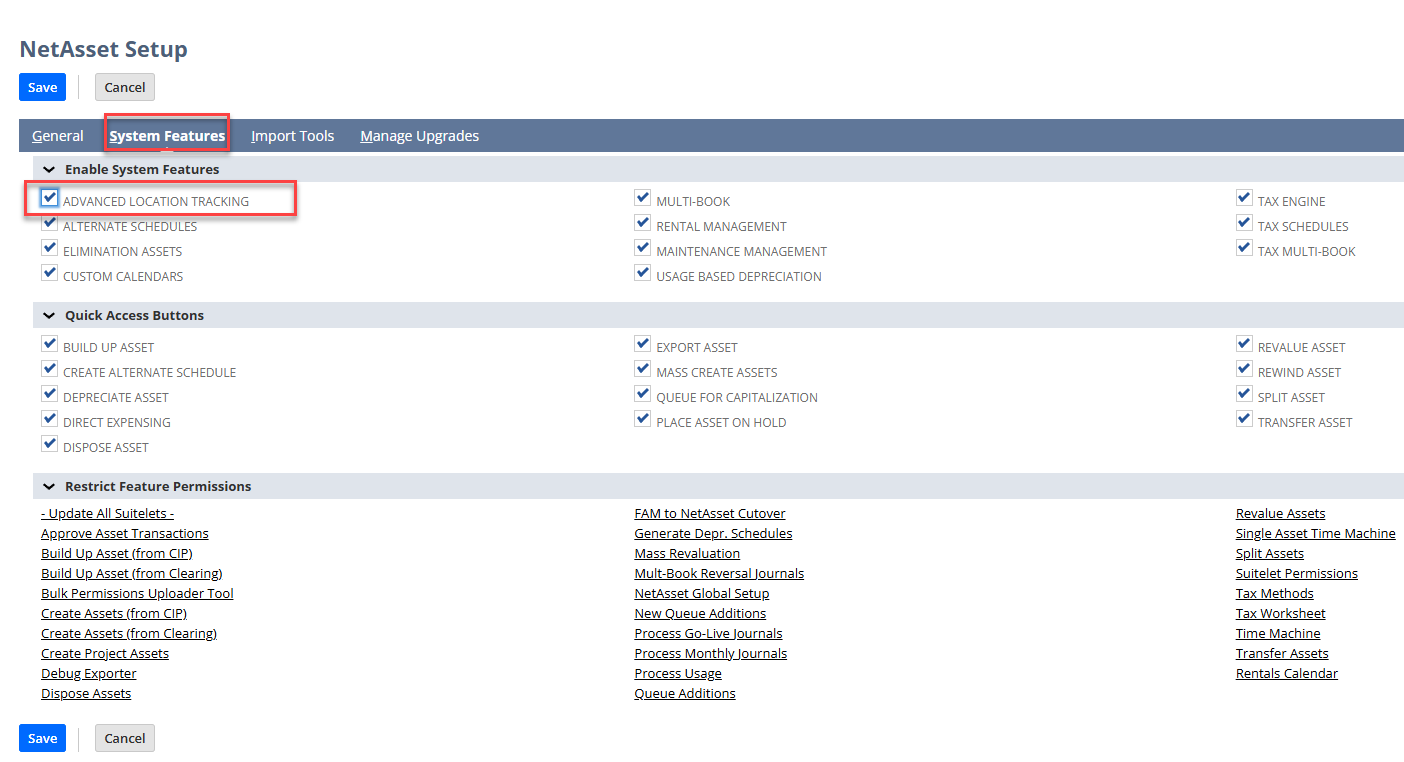The width and height of the screenshot is (1404, 762).
Task: Open Update All Suitelets link
Action: coord(107,513)
